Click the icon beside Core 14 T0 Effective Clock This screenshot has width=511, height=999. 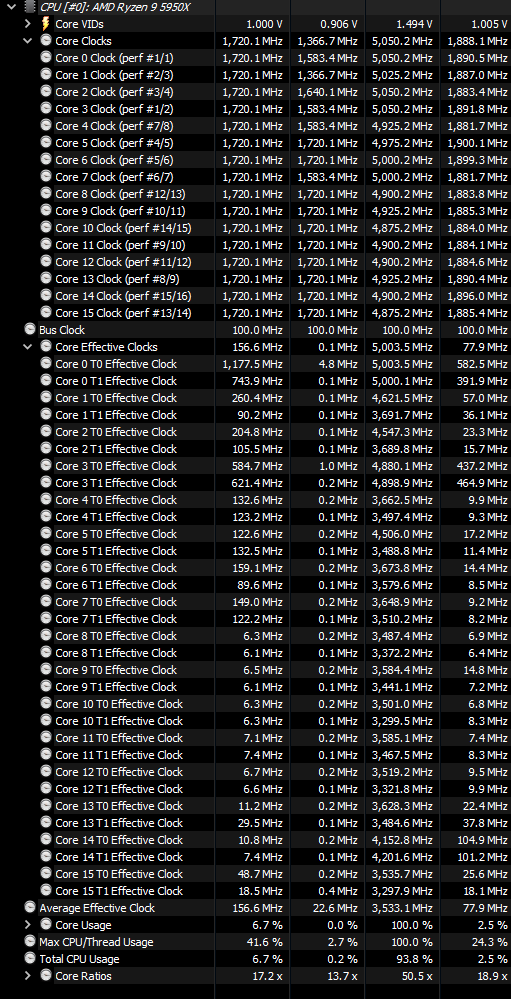[x=45, y=838]
